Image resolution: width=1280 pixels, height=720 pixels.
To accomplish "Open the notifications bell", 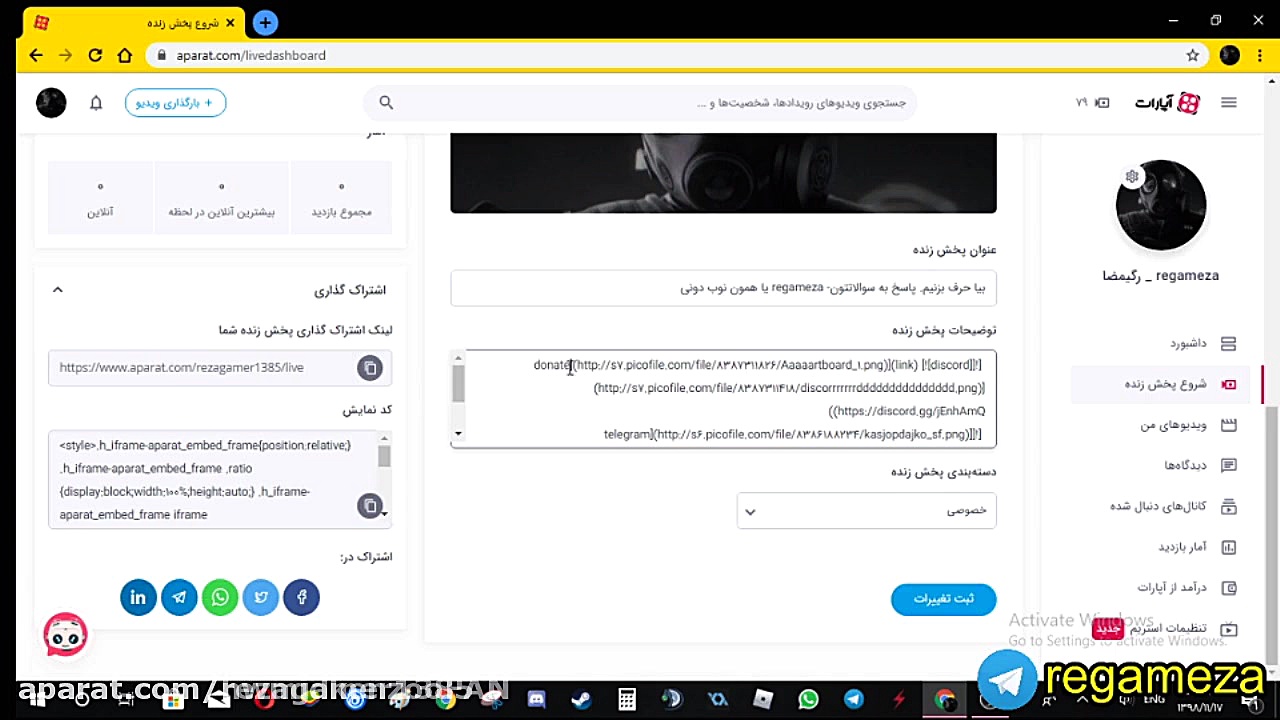I will coord(96,102).
